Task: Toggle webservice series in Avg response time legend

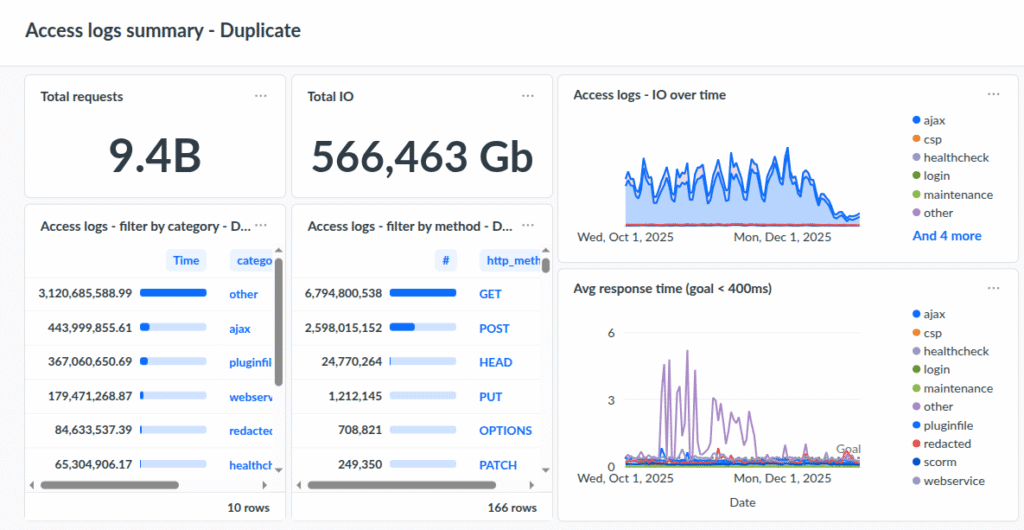Action: (953, 481)
